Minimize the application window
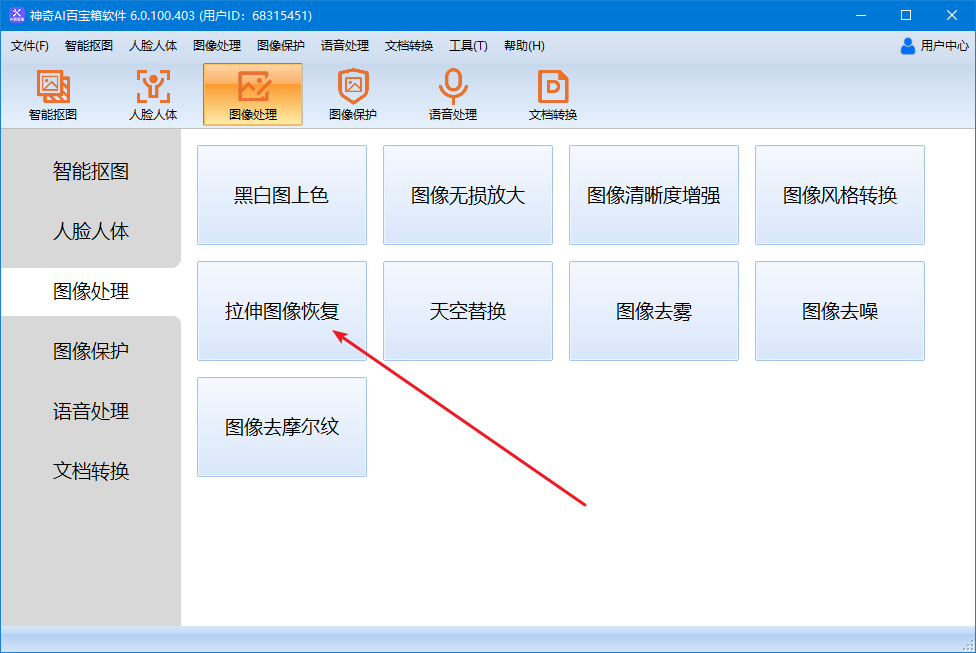Screen dimensions: 976x653 861,15
